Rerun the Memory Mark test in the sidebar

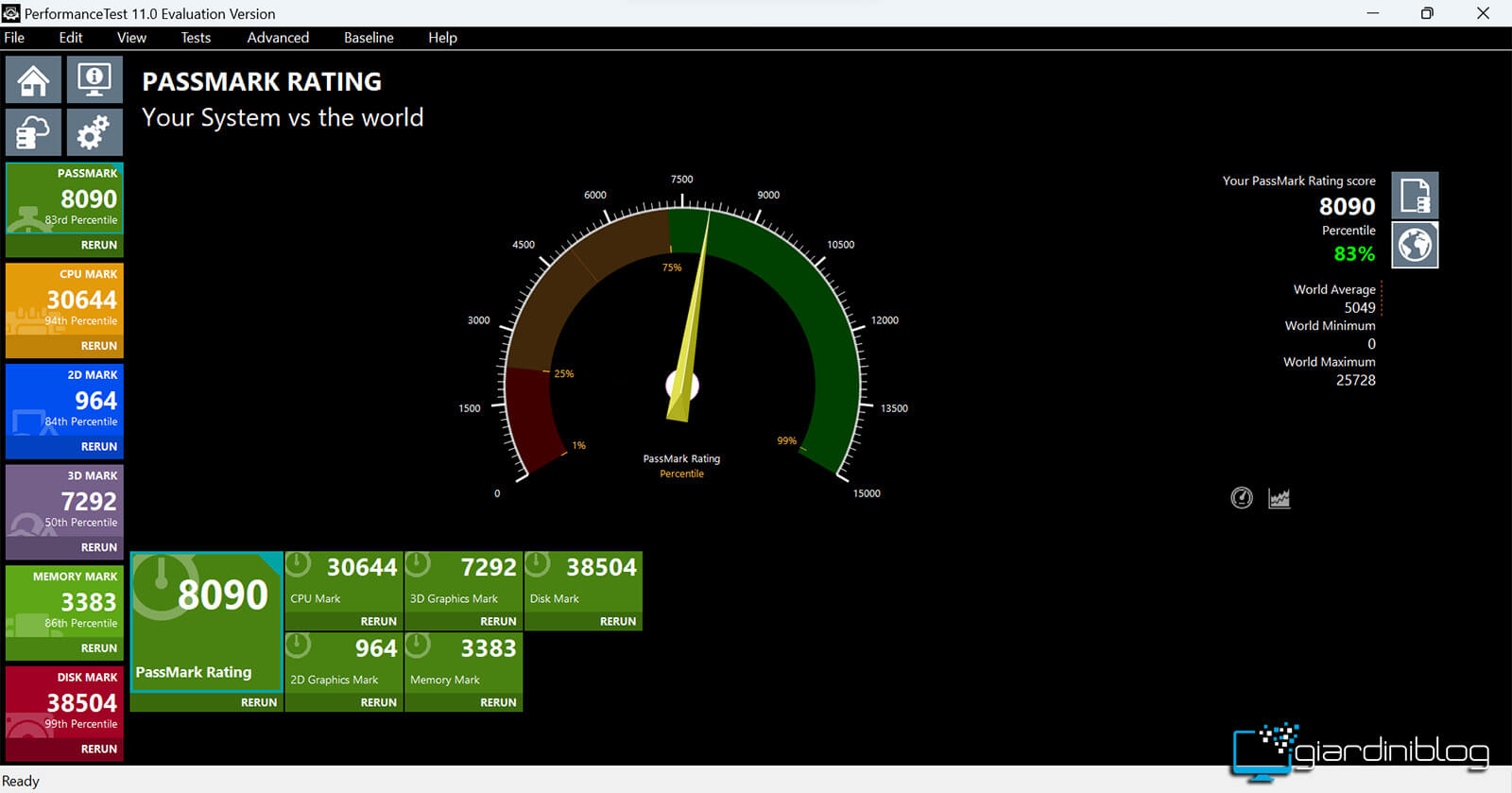click(x=99, y=648)
